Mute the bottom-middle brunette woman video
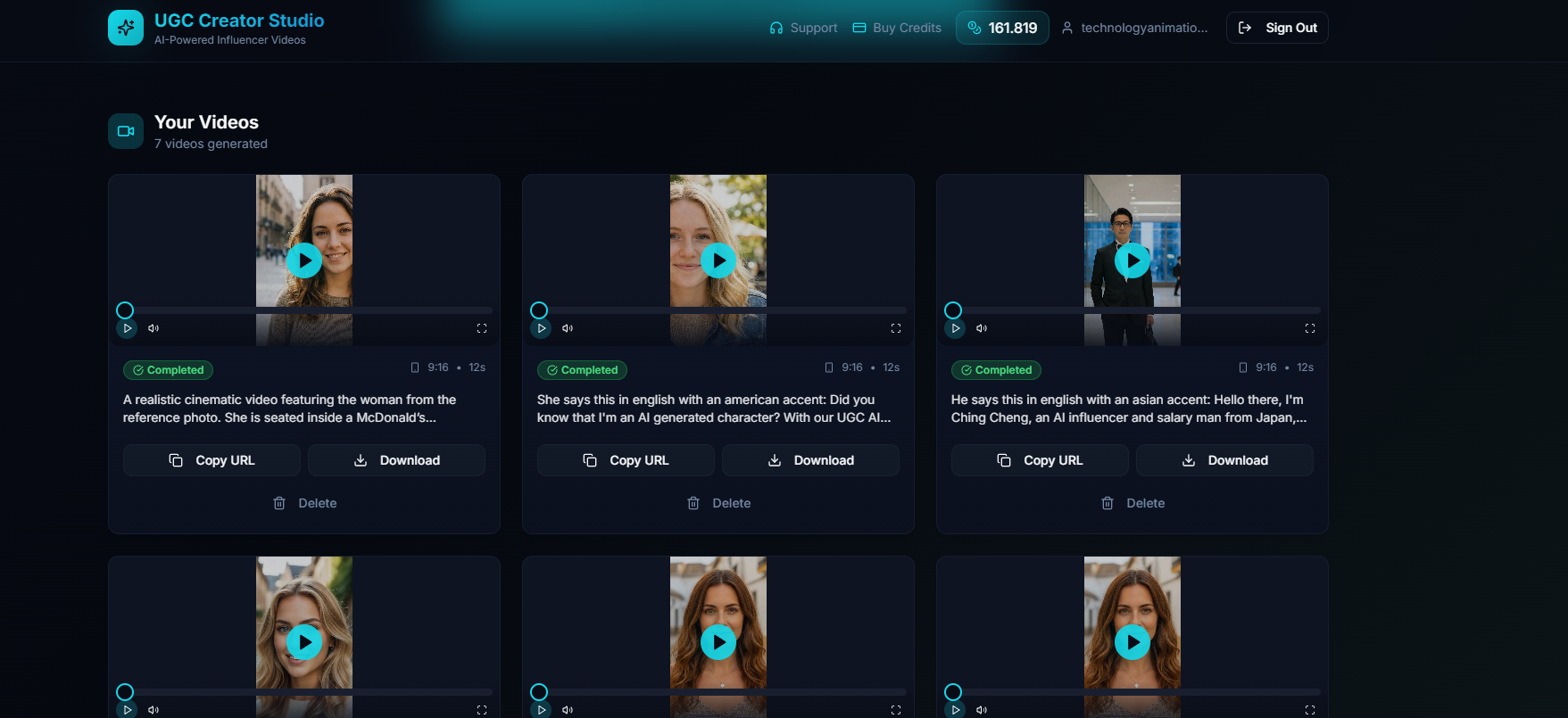 coord(568,710)
